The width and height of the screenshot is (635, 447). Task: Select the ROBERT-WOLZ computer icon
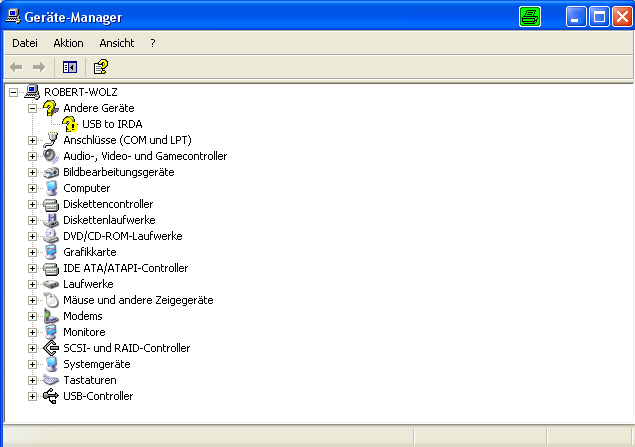(32, 92)
